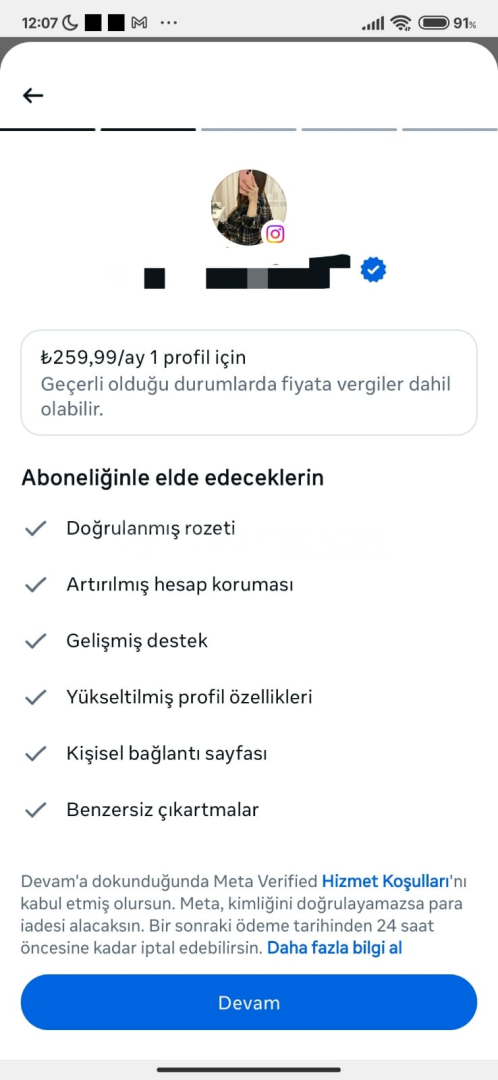The width and height of the screenshot is (498, 1080).
Task: Tap the blue verified badge icon
Action: tap(373, 271)
